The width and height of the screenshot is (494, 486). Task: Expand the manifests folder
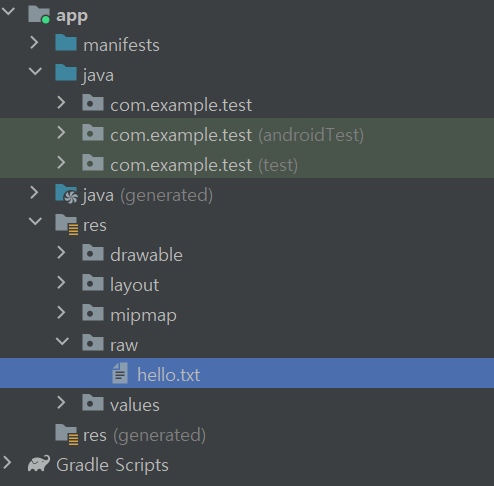coord(34,43)
